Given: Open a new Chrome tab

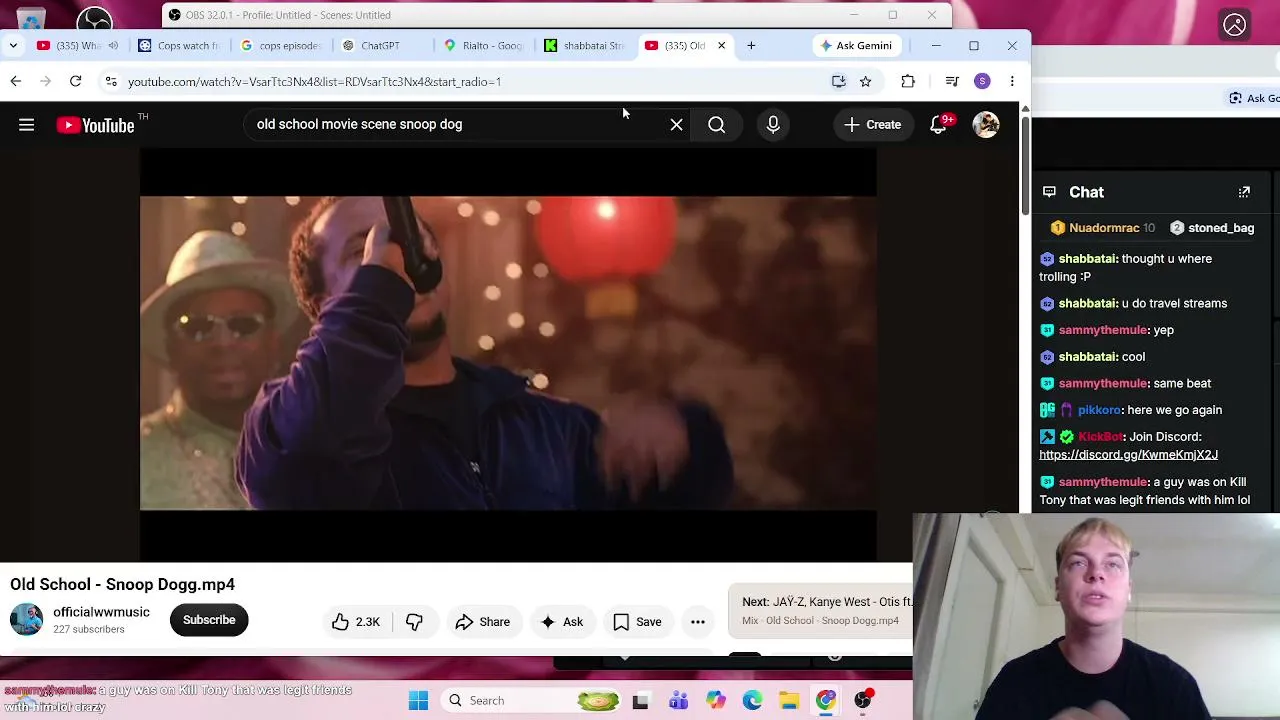Looking at the screenshot, I should [x=751, y=45].
